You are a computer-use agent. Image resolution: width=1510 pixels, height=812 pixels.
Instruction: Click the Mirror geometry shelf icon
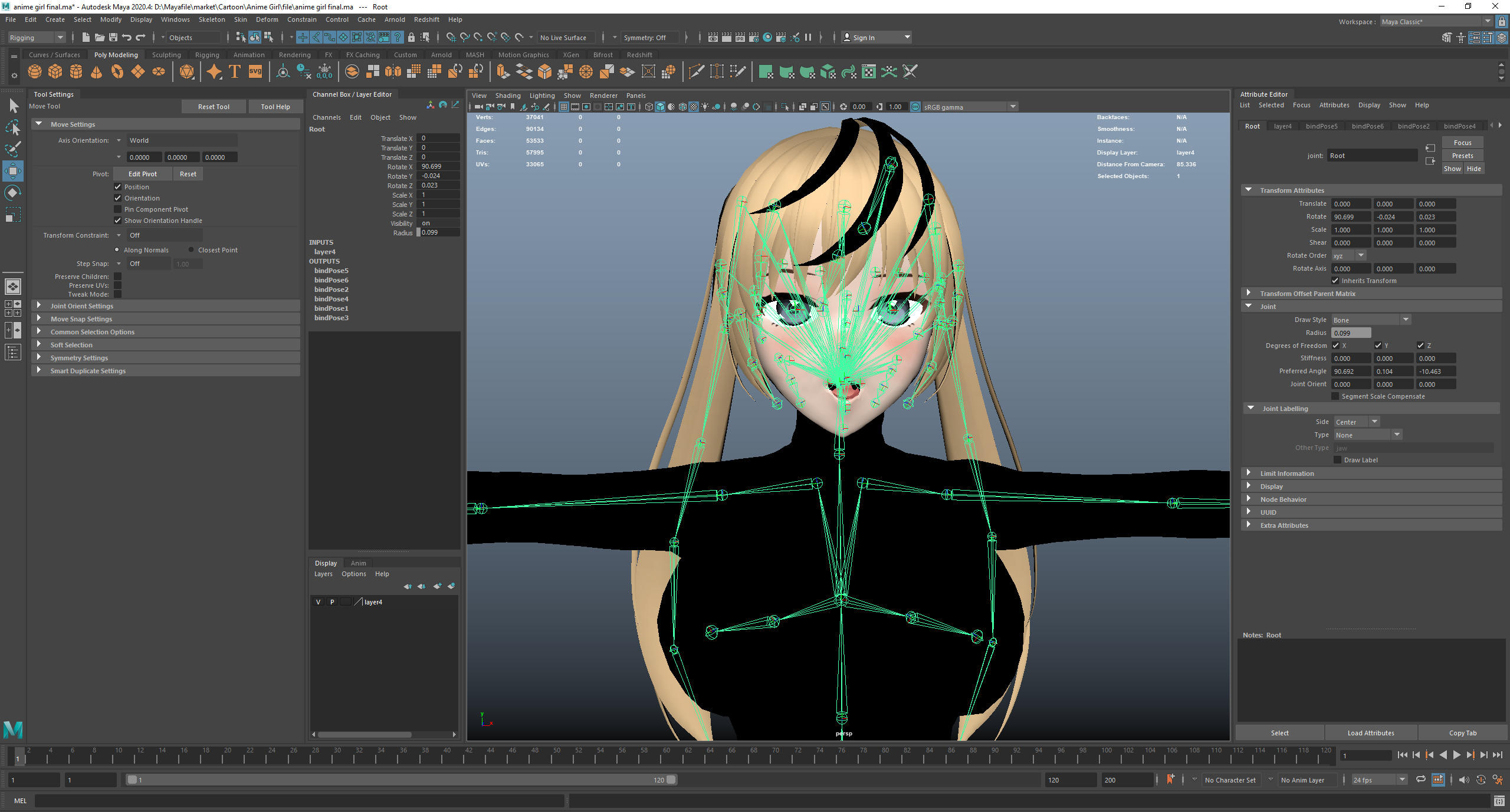pyautogui.click(x=393, y=72)
